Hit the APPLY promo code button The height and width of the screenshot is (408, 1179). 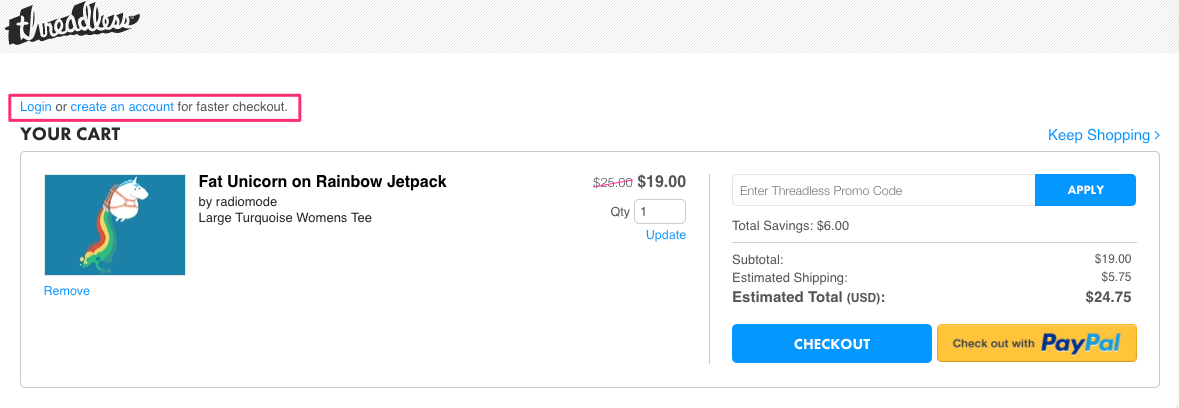pyautogui.click(x=1085, y=190)
